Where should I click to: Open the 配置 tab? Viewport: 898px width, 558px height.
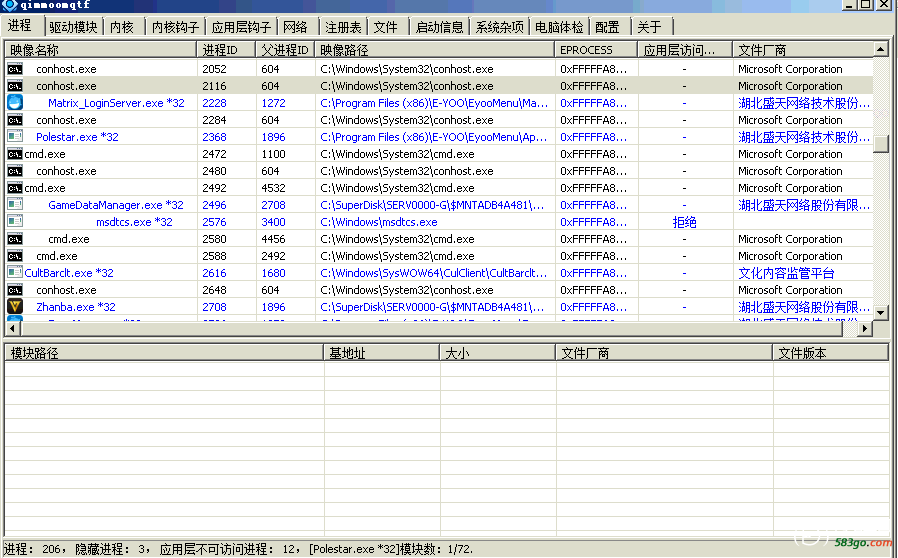(x=607, y=27)
